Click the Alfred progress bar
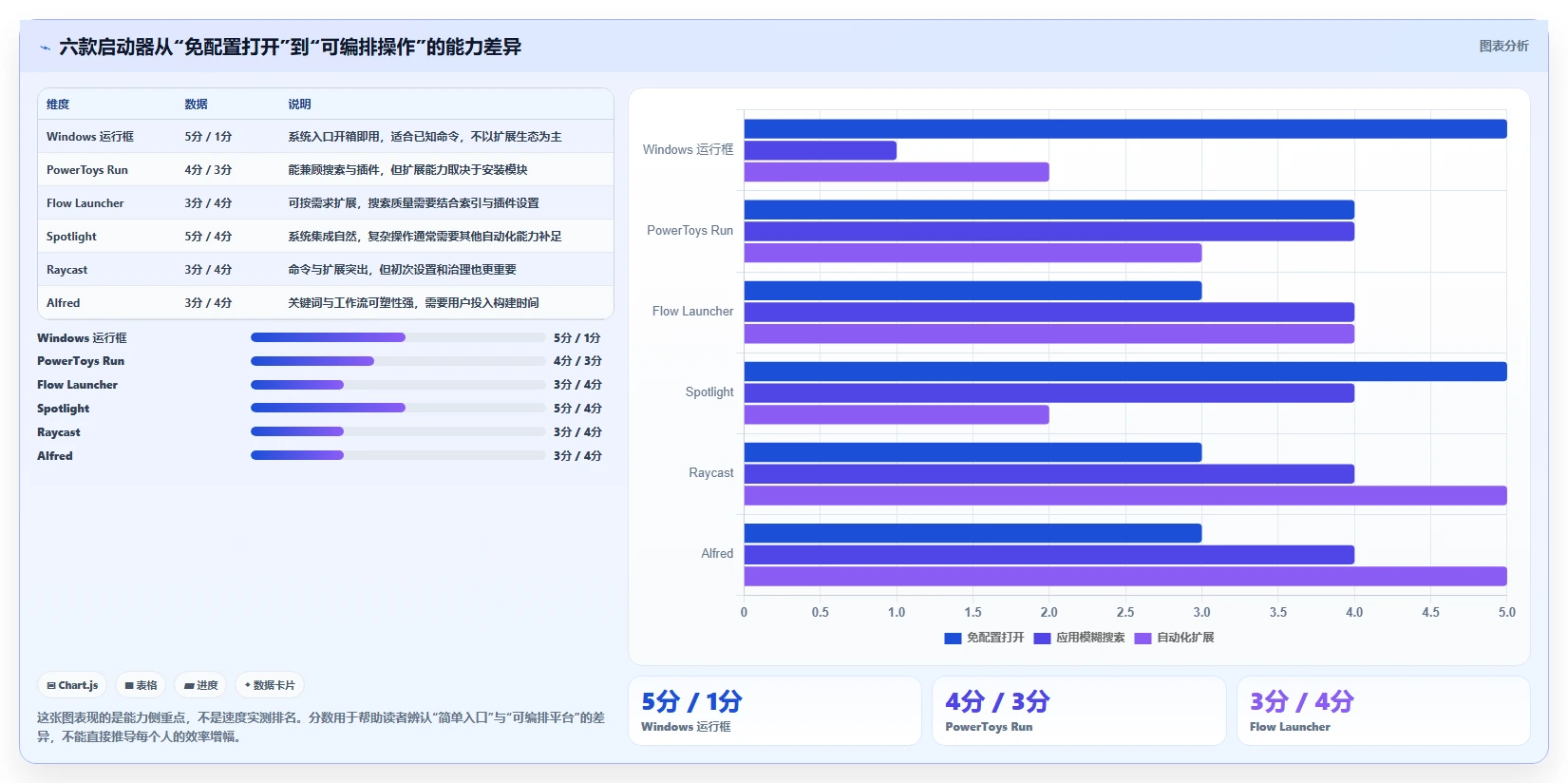1568x783 pixels. click(398, 455)
